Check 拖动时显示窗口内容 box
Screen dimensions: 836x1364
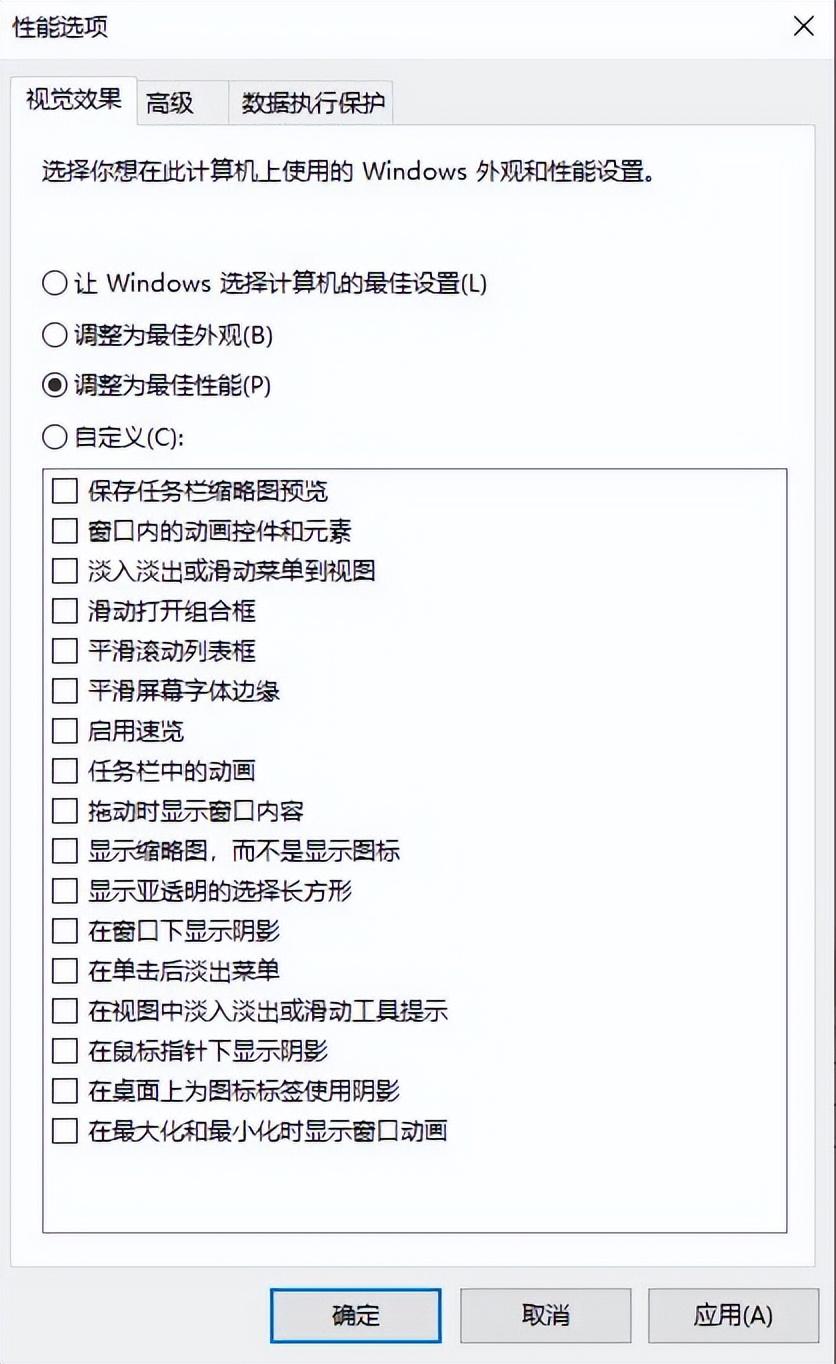[x=65, y=811]
